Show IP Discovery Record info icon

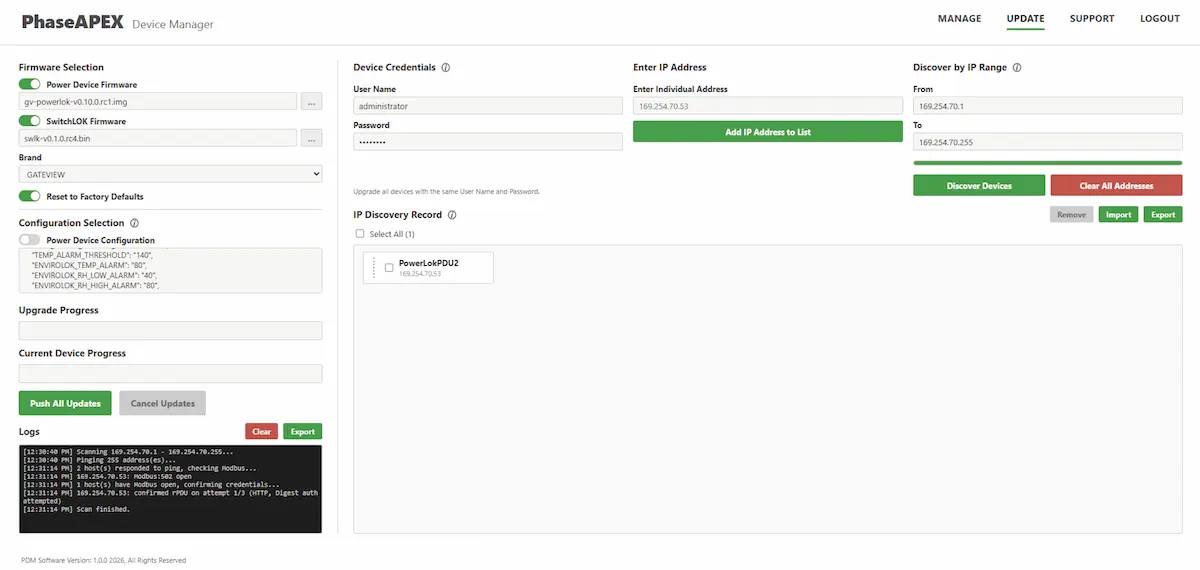[452, 215]
